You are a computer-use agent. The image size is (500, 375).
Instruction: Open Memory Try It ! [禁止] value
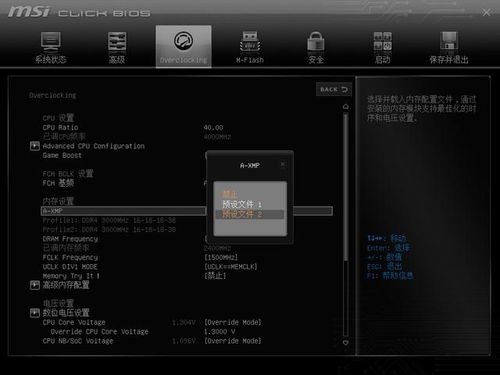[x=215, y=276]
